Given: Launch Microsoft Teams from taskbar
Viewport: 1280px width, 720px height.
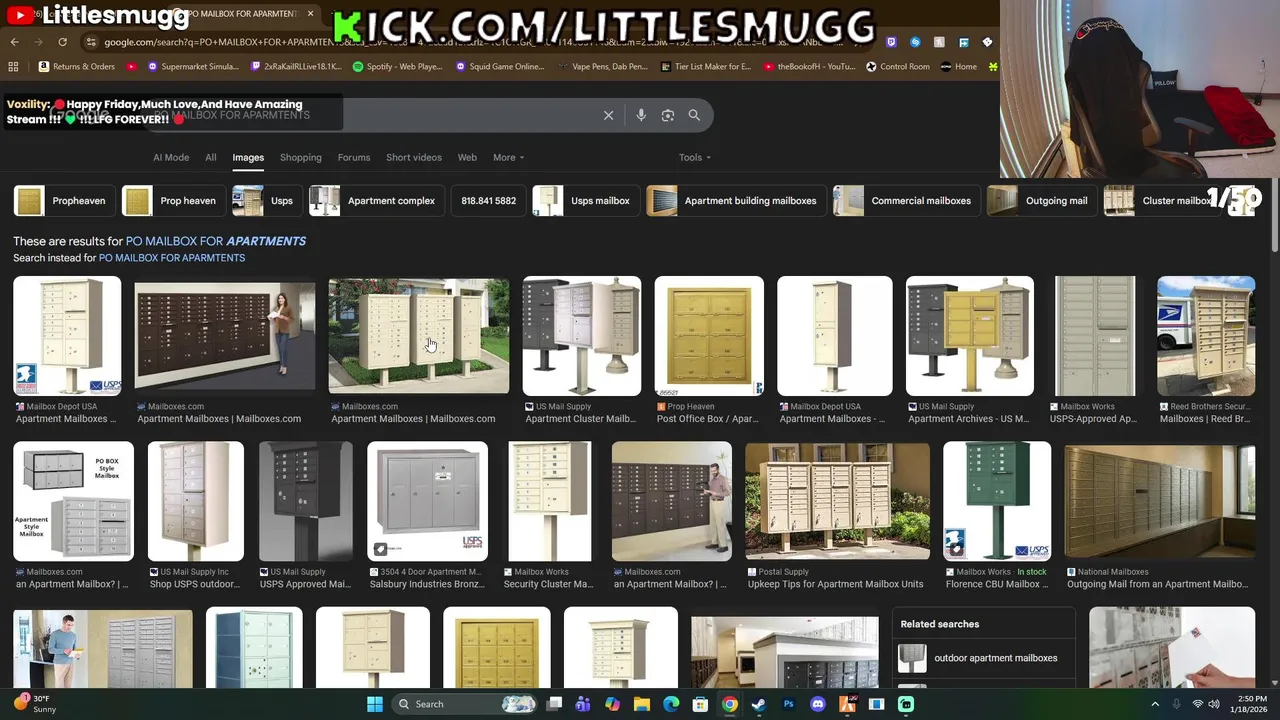Looking at the screenshot, I should click(583, 704).
